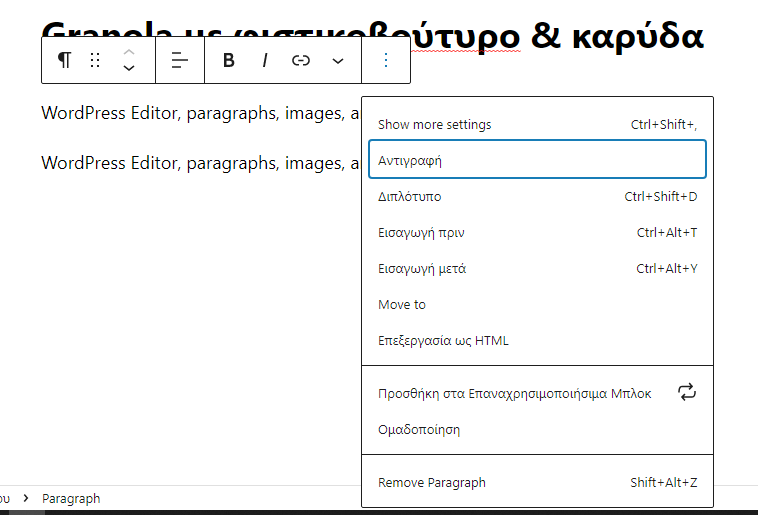
Task: Click the paragraph block type icon
Action: 64,60
